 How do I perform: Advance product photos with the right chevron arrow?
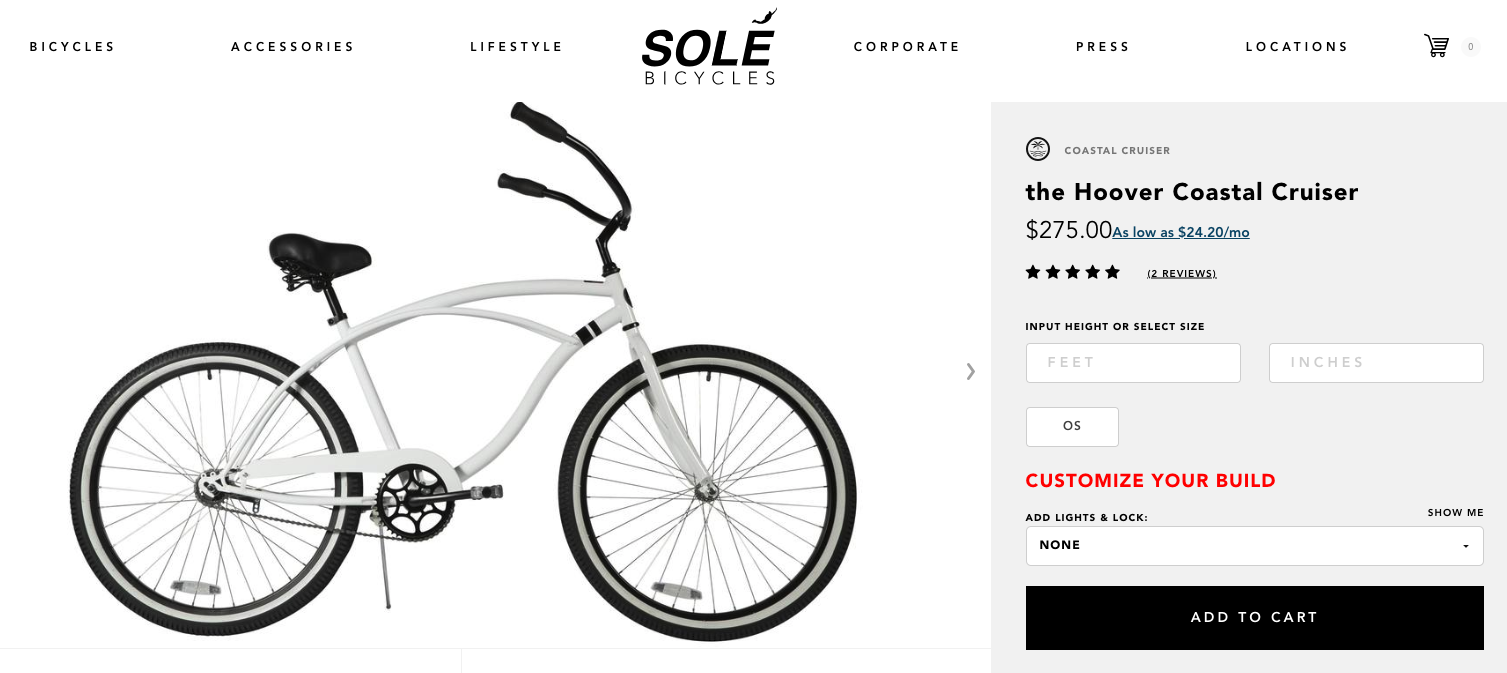968,372
